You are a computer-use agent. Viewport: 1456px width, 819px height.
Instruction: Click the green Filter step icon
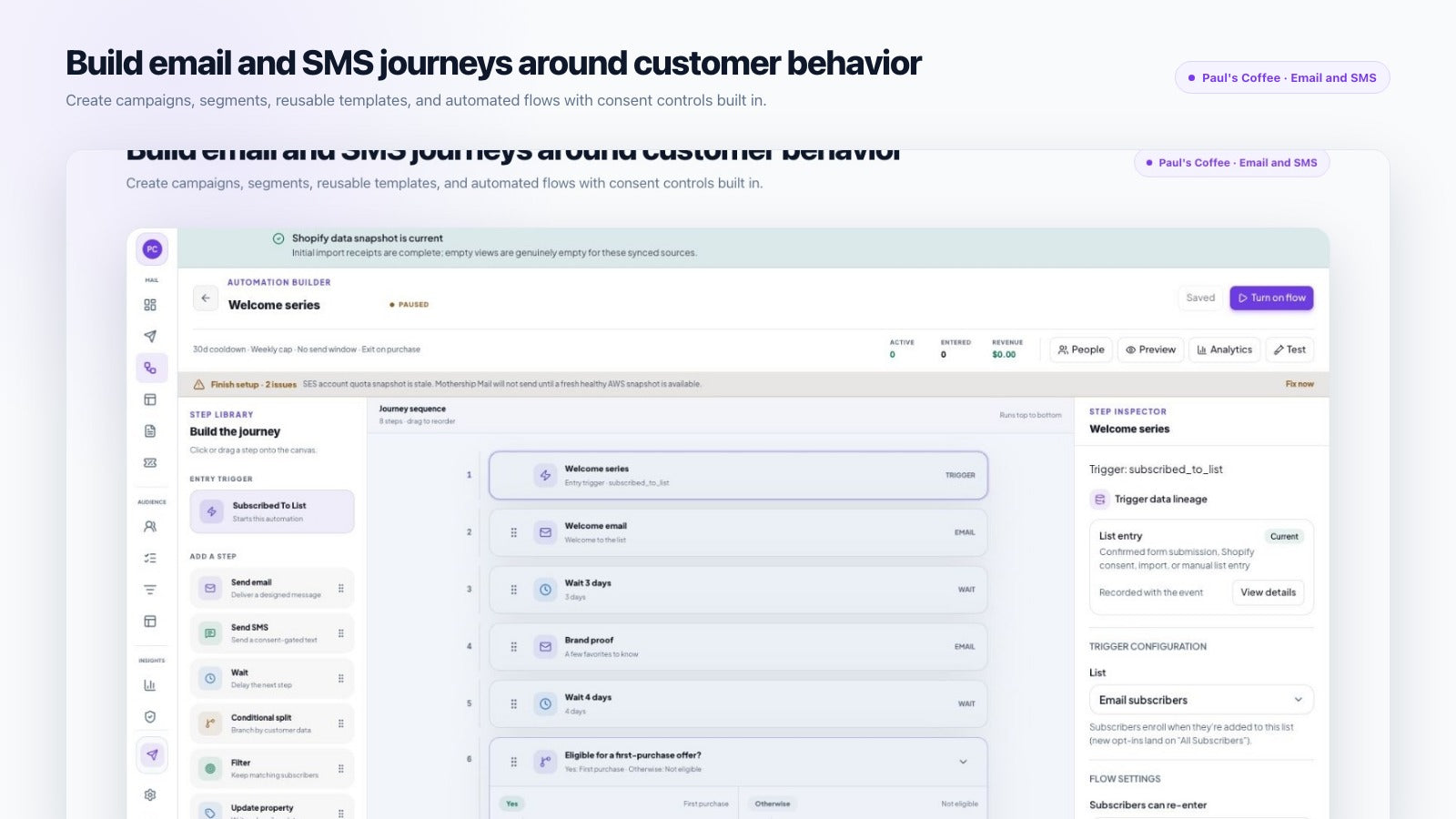coord(210,769)
